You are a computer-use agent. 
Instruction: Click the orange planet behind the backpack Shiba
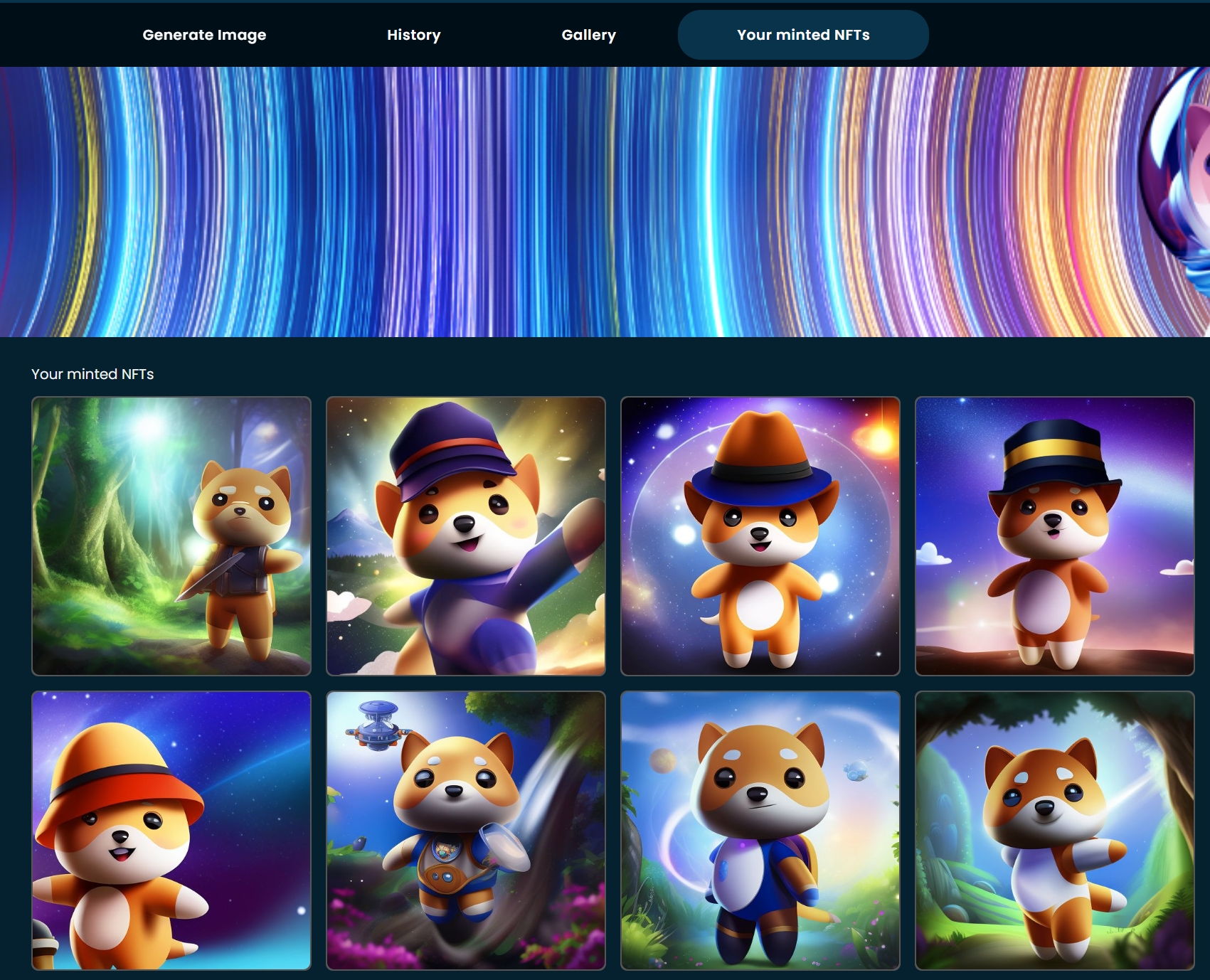662,760
